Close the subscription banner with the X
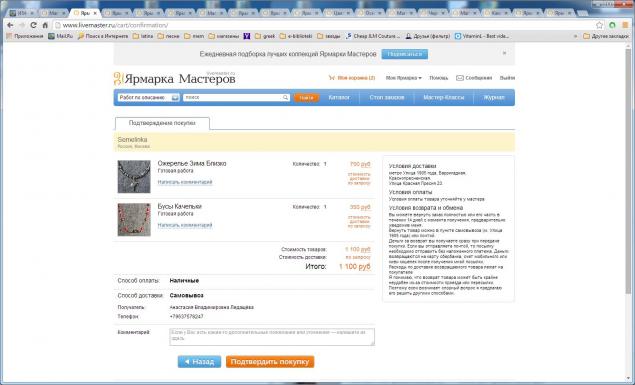The height and width of the screenshot is (385, 635). pos(504,53)
